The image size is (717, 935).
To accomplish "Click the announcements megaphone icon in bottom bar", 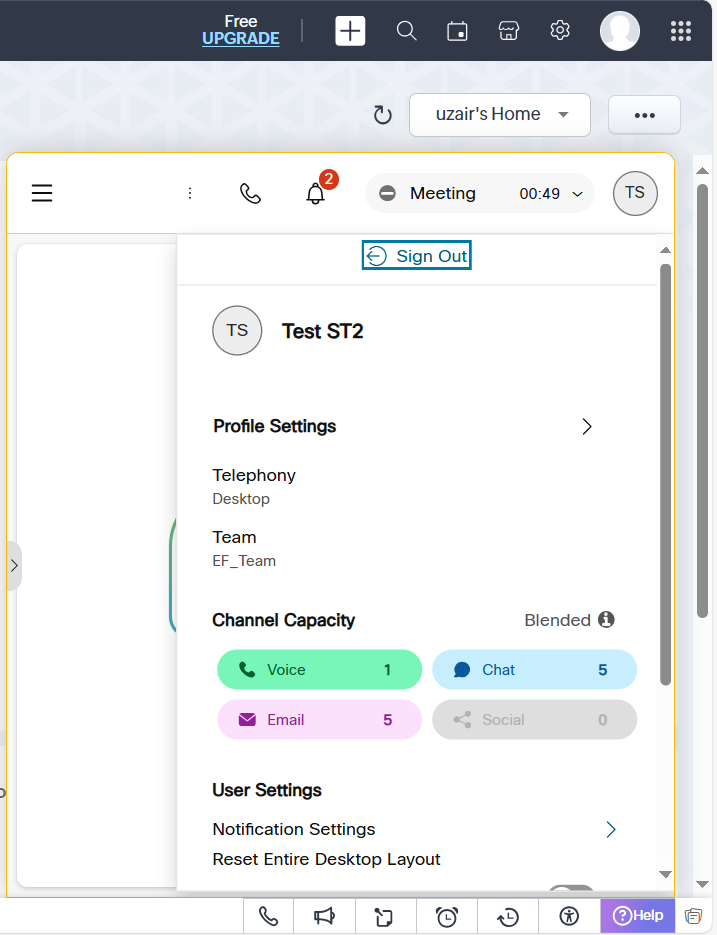I will (324, 916).
